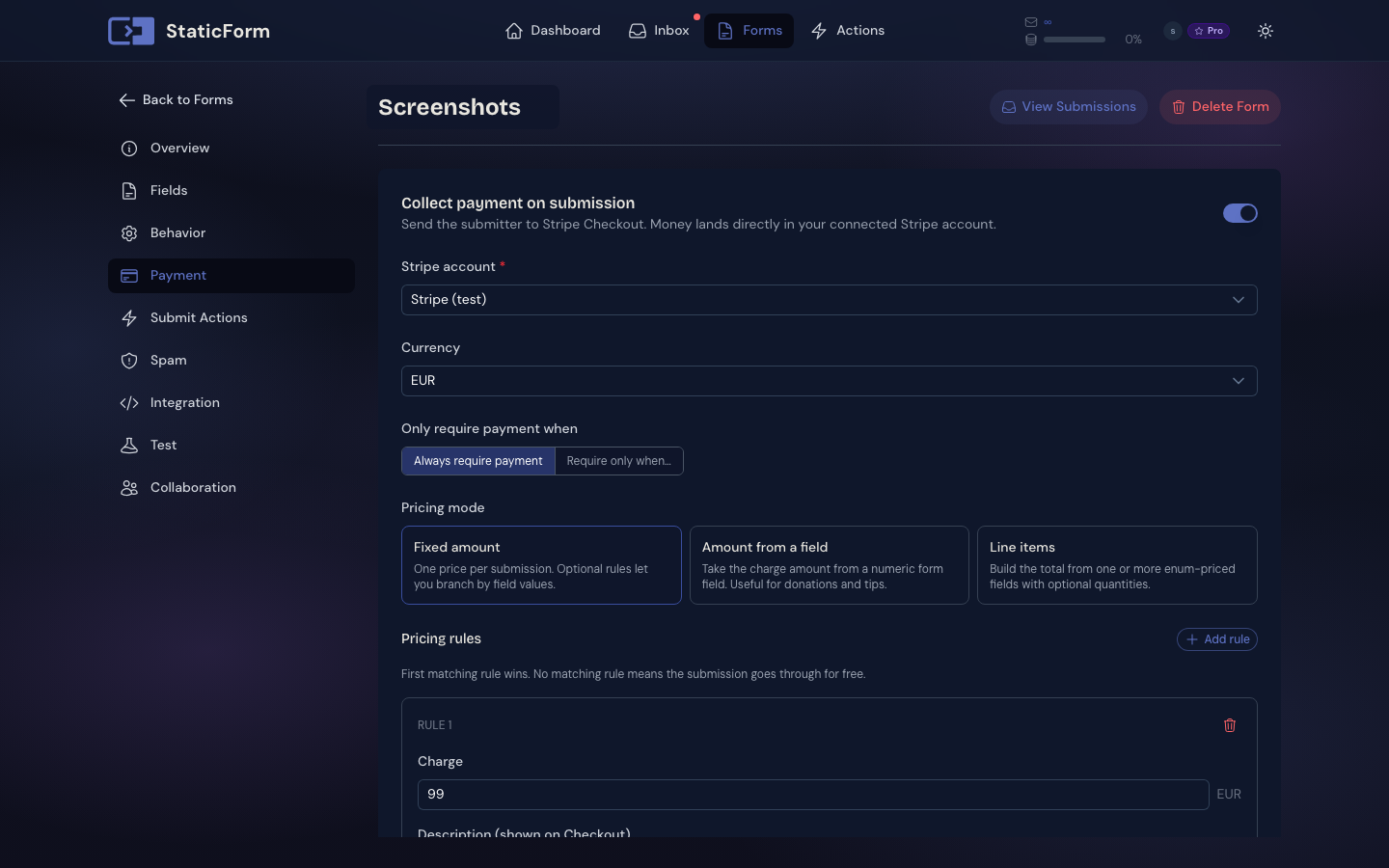Go to the Test section
This screenshot has width=1389, height=868.
pyautogui.click(x=231, y=446)
